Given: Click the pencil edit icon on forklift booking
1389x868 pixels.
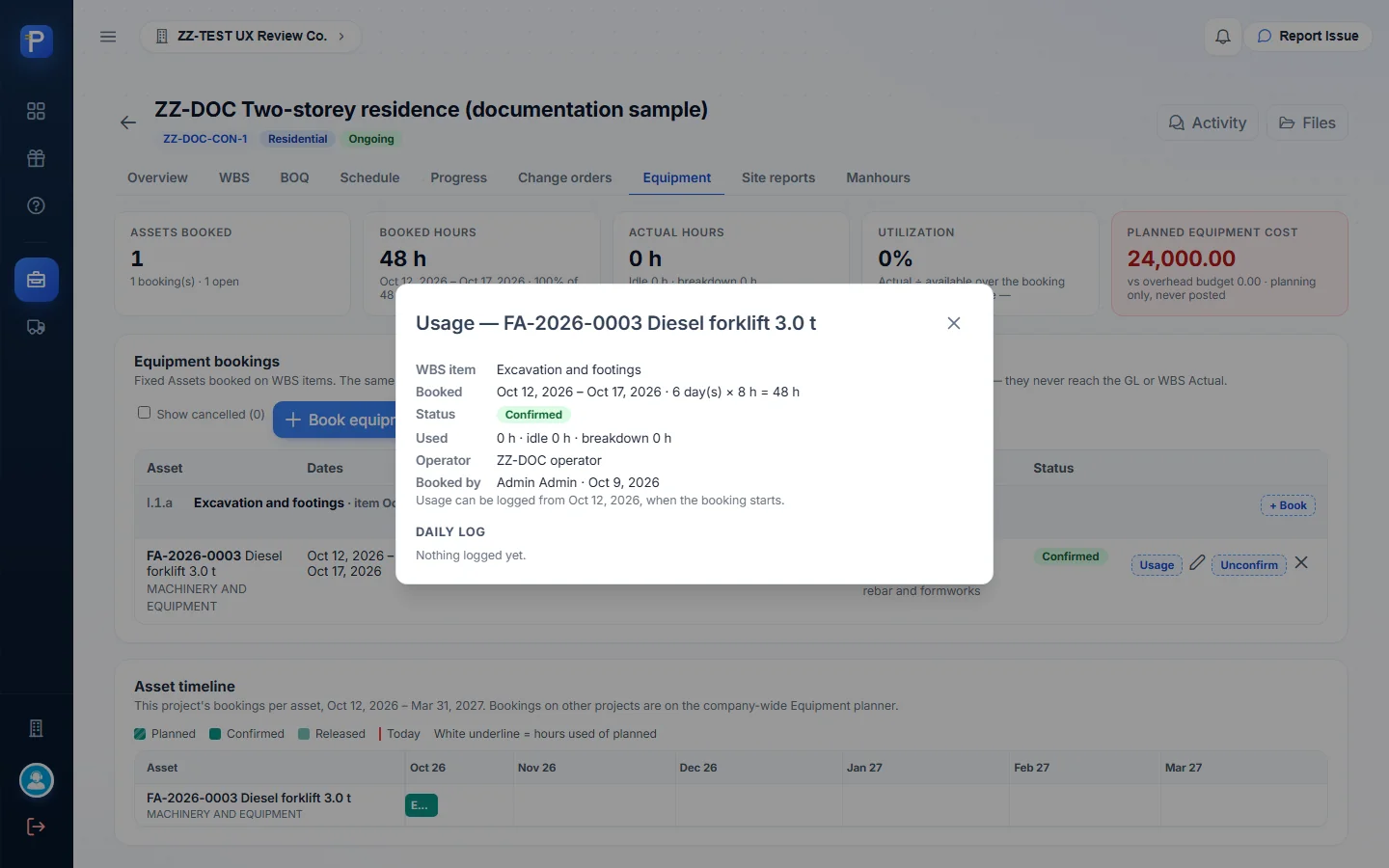Looking at the screenshot, I should click(1197, 562).
